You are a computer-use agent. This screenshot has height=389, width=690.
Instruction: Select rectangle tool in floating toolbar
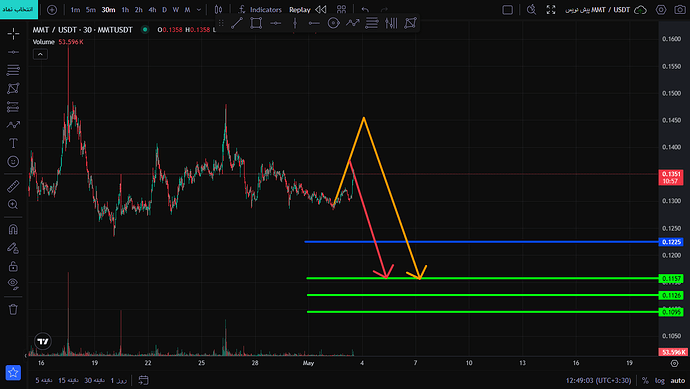(x=256, y=23)
